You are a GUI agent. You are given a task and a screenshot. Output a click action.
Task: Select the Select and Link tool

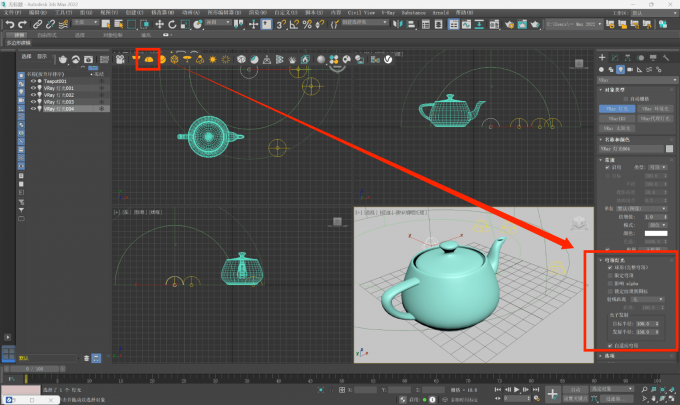coord(38,24)
